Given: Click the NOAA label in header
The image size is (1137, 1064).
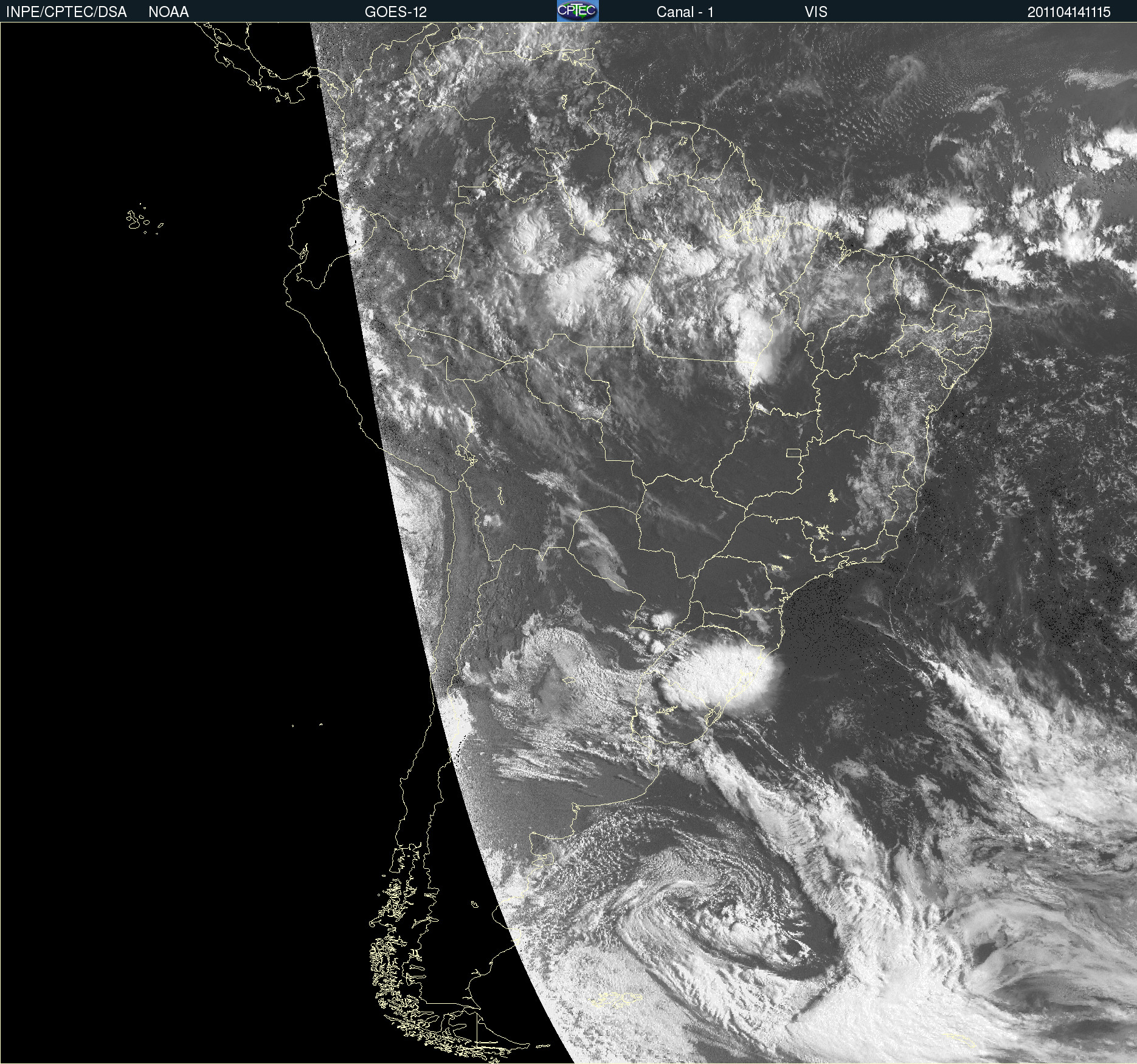Looking at the screenshot, I should click(x=168, y=12).
